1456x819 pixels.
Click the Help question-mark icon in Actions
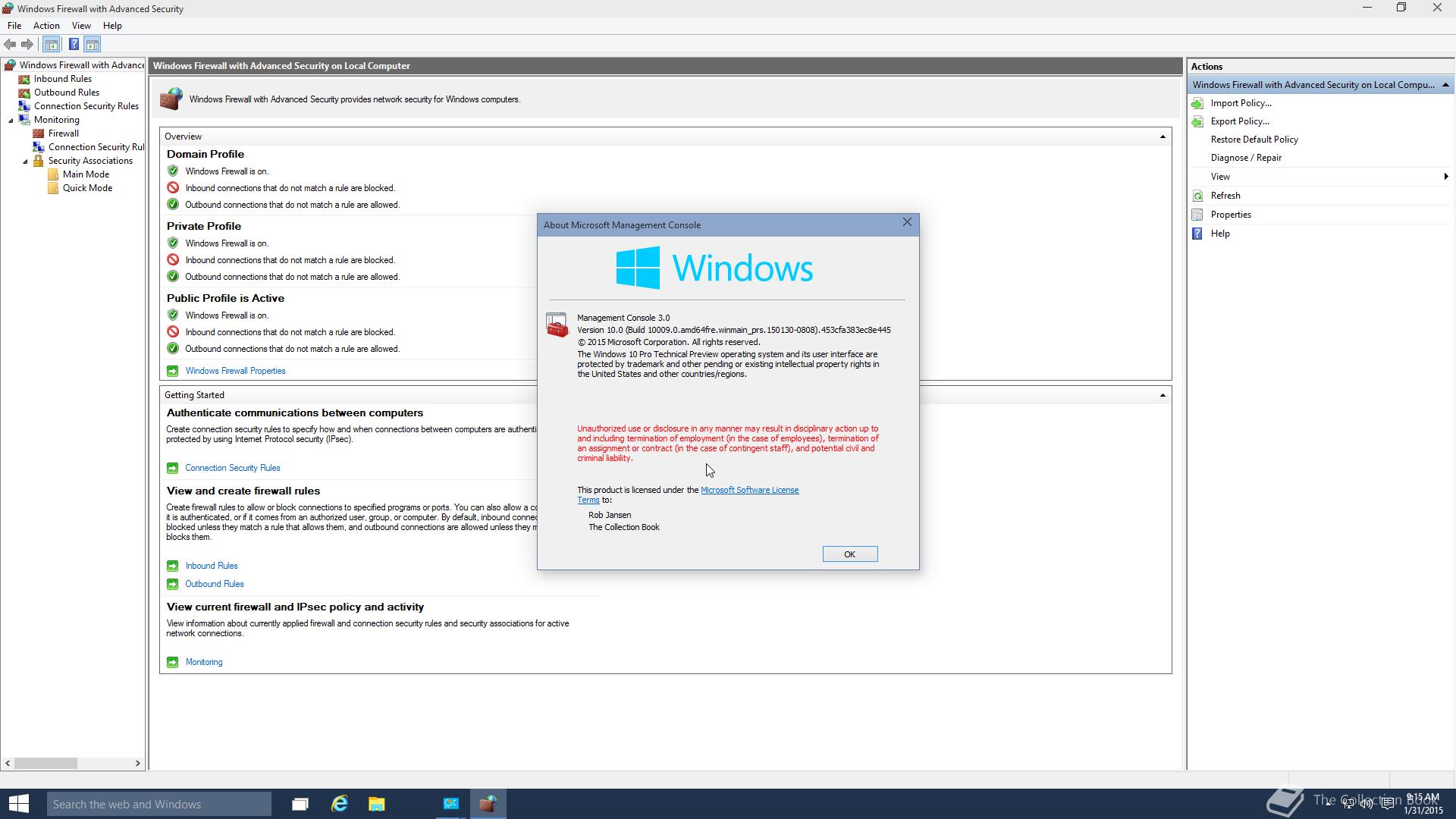pos(1198,234)
